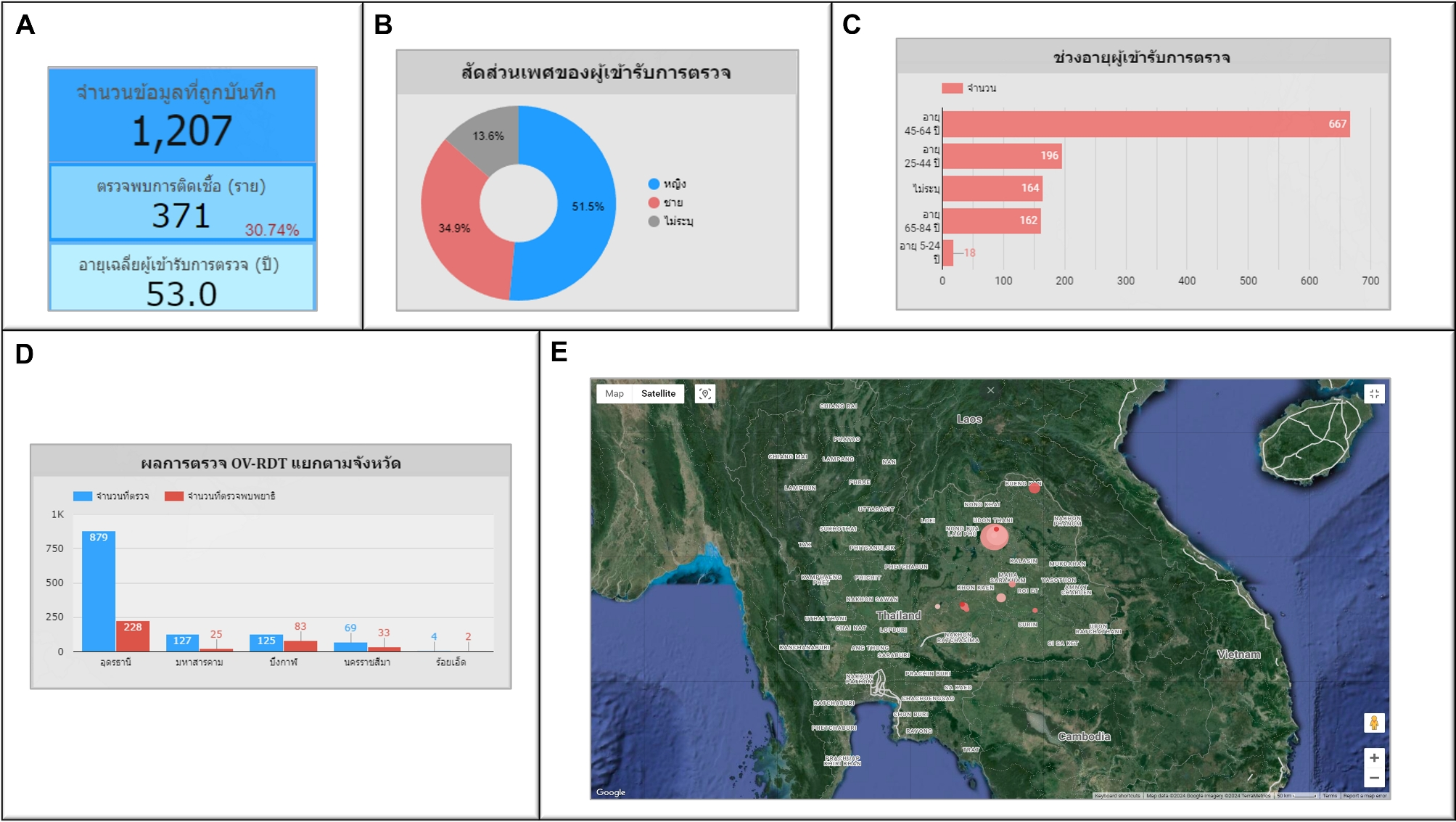Click the exit fullscreen map icon

pos(1374,394)
